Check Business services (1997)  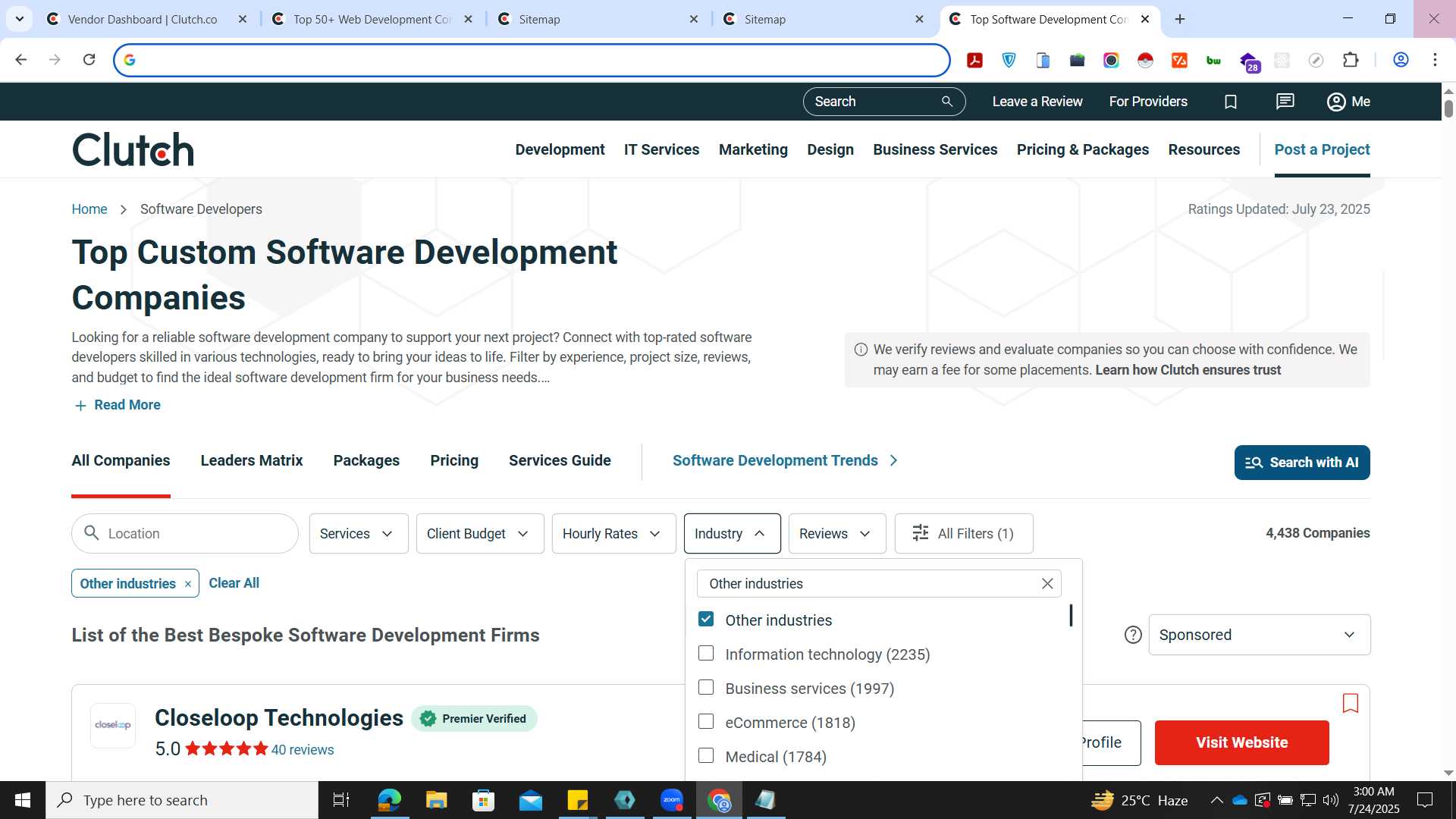coord(706,688)
